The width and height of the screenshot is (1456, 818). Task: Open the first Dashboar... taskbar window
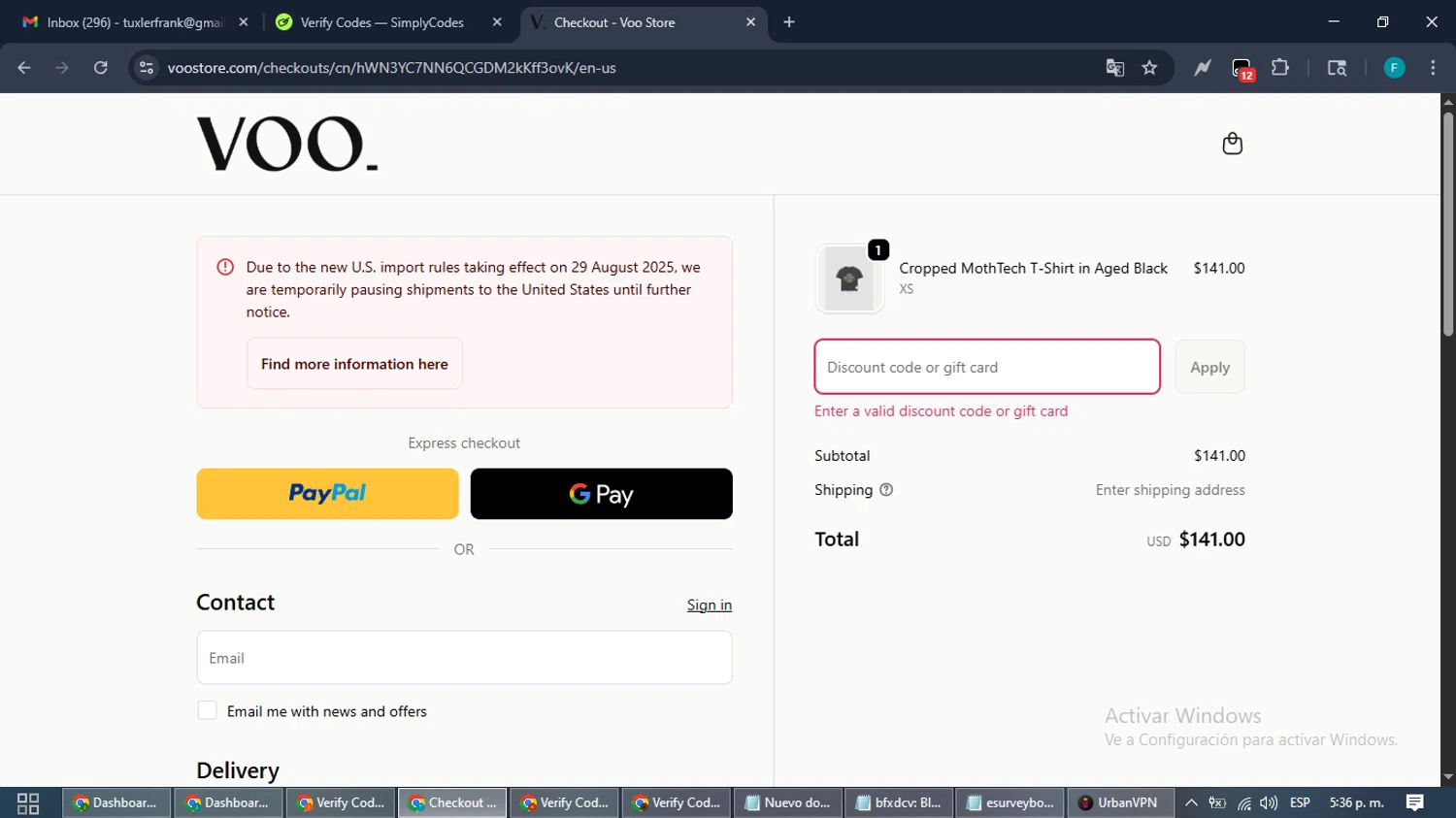tap(116, 802)
